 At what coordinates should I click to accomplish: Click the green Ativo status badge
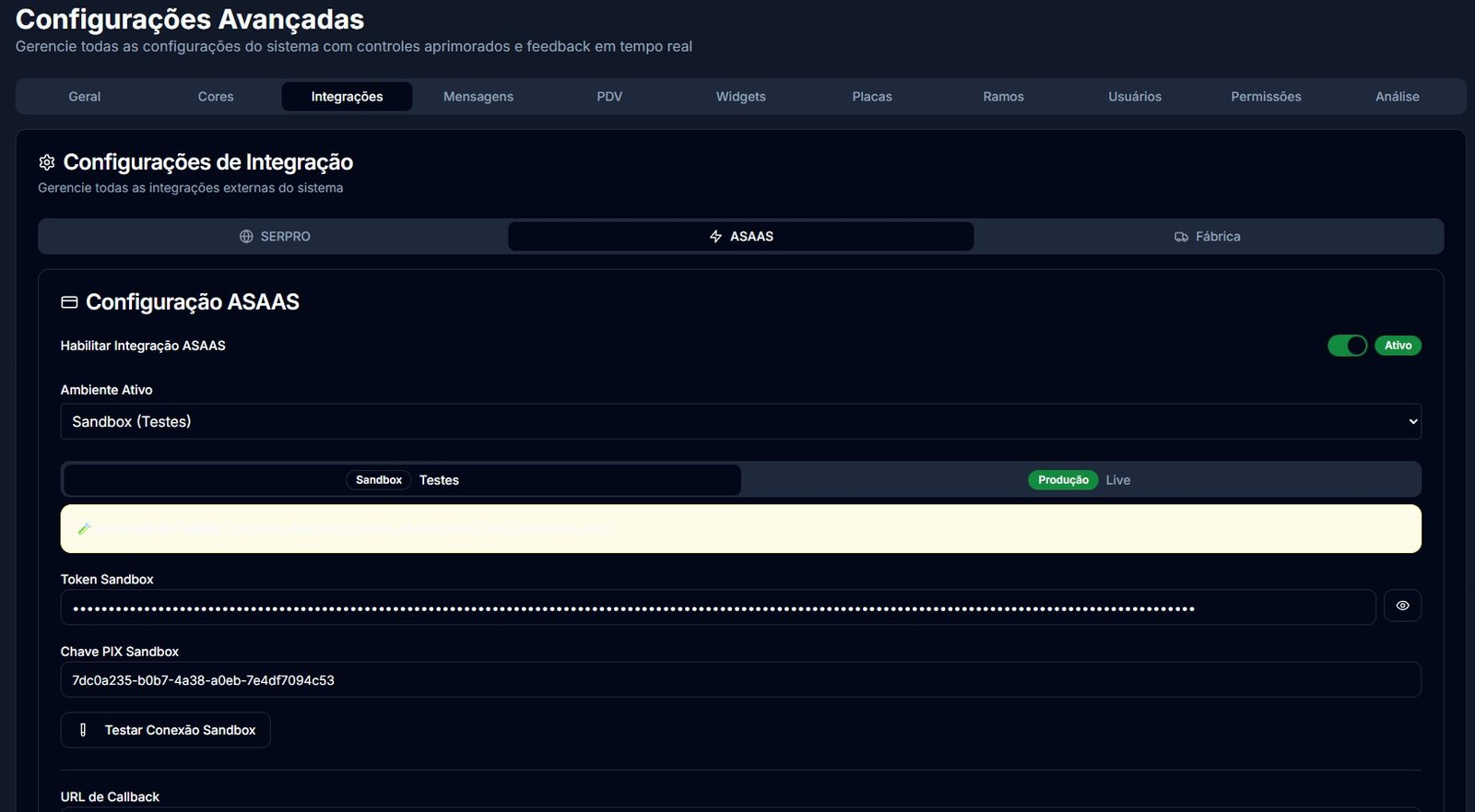point(1398,346)
